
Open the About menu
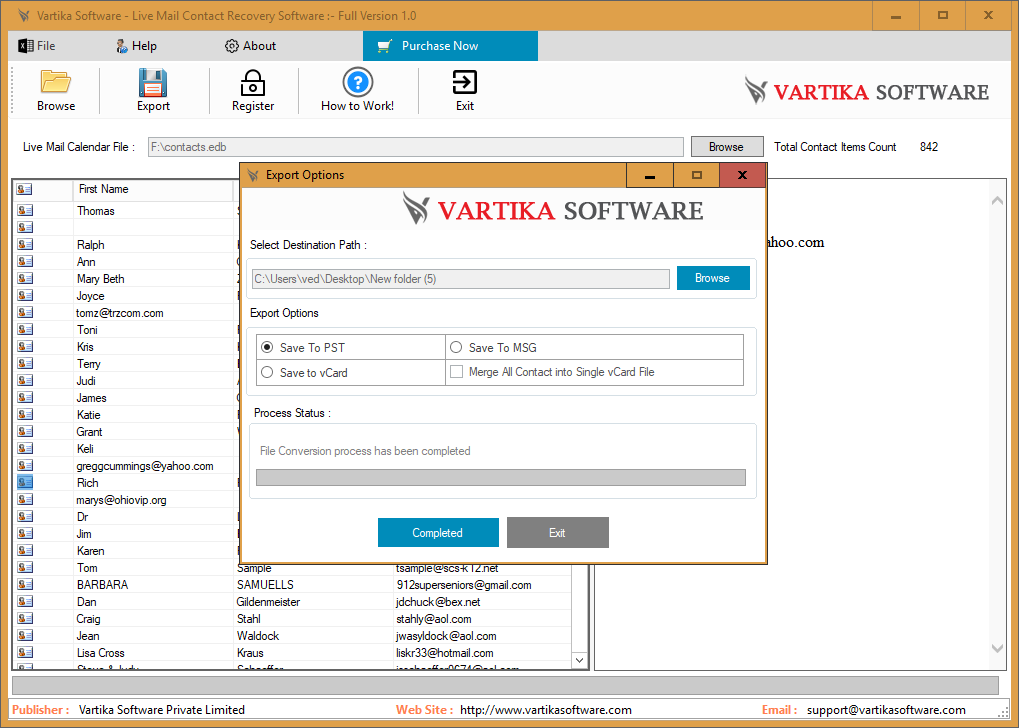click(x=250, y=46)
